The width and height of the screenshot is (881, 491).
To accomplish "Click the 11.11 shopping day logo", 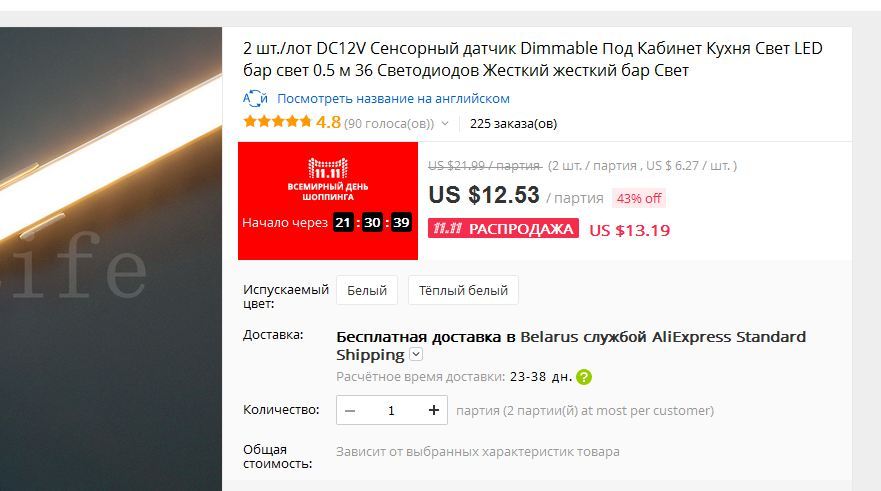I will tap(328, 180).
